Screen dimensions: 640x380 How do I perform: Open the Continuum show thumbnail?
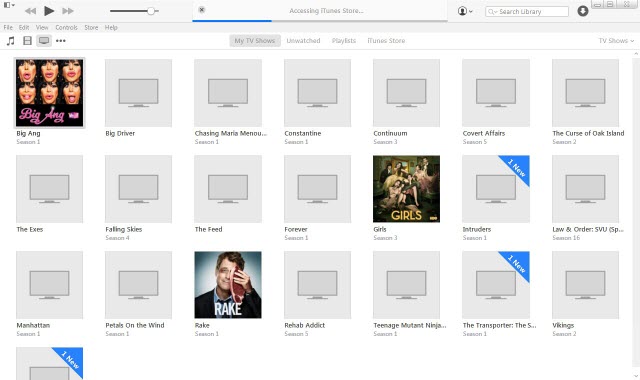pos(407,93)
